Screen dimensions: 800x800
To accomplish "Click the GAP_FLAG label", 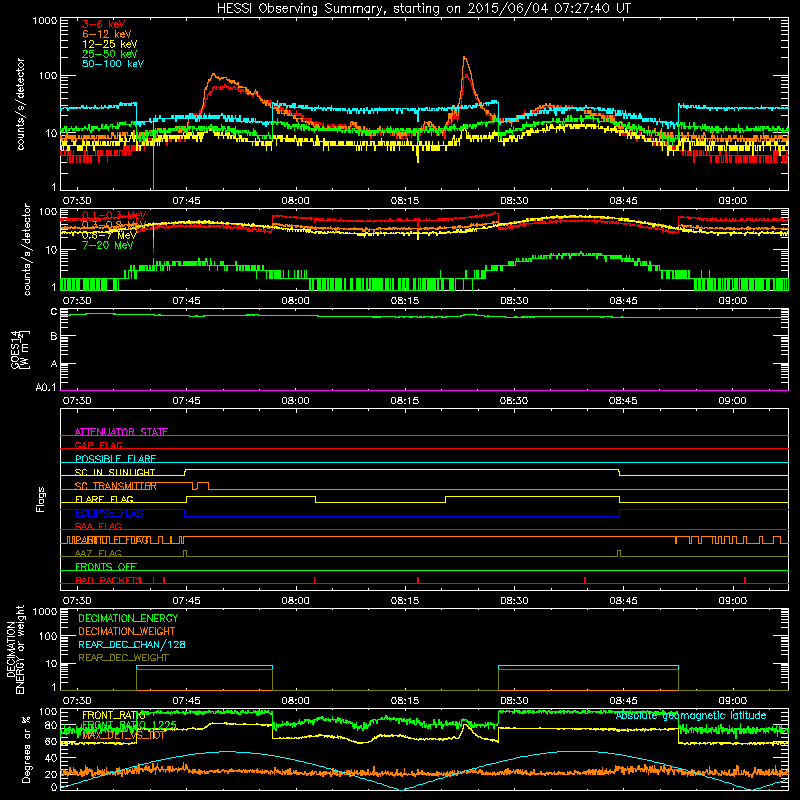I will 98,445.
